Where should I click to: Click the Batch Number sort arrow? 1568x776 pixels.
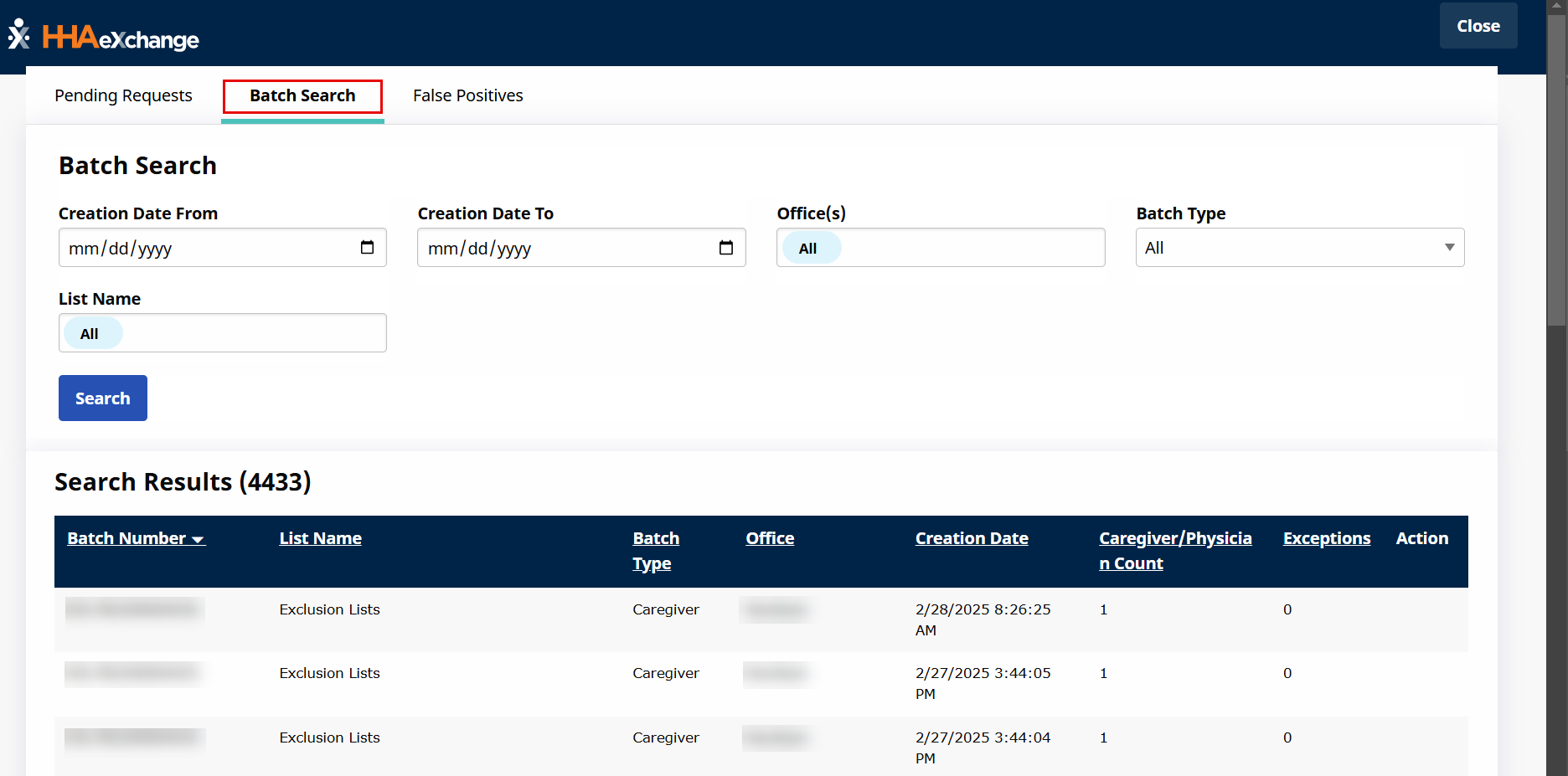199,540
